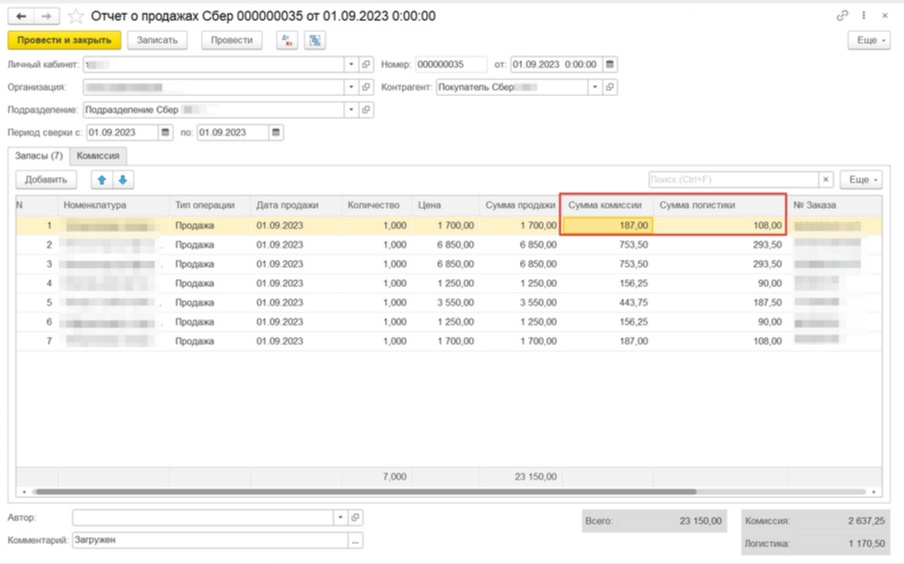This screenshot has height=564, width=904.
Task: Add the document to favorites with the star
Action: (76, 17)
